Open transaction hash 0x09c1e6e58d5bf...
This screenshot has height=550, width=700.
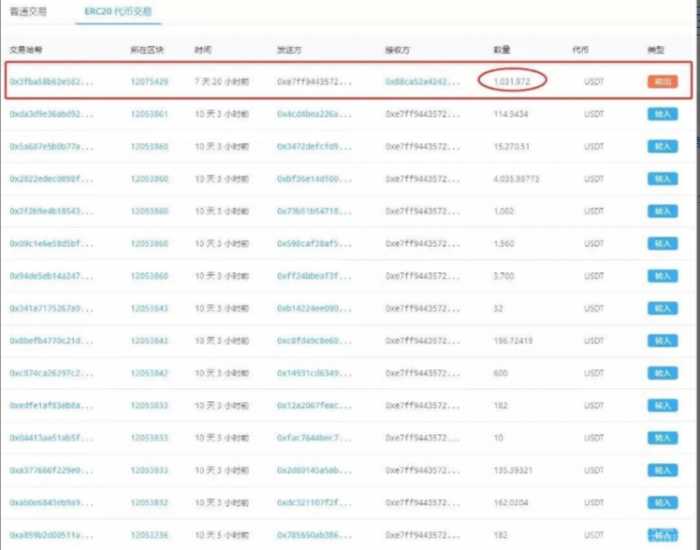51,244
